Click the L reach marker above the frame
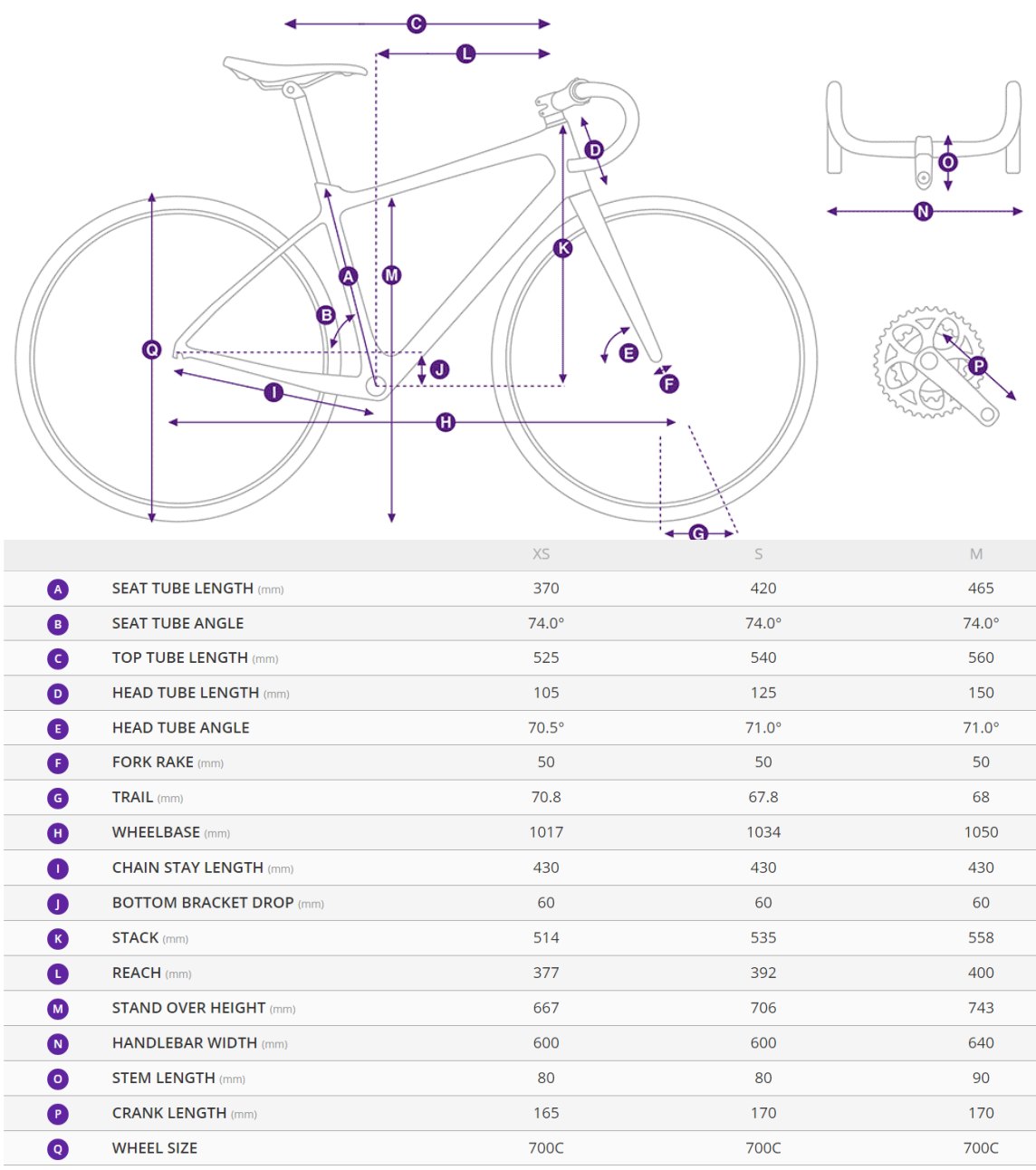 pyautogui.click(x=466, y=54)
